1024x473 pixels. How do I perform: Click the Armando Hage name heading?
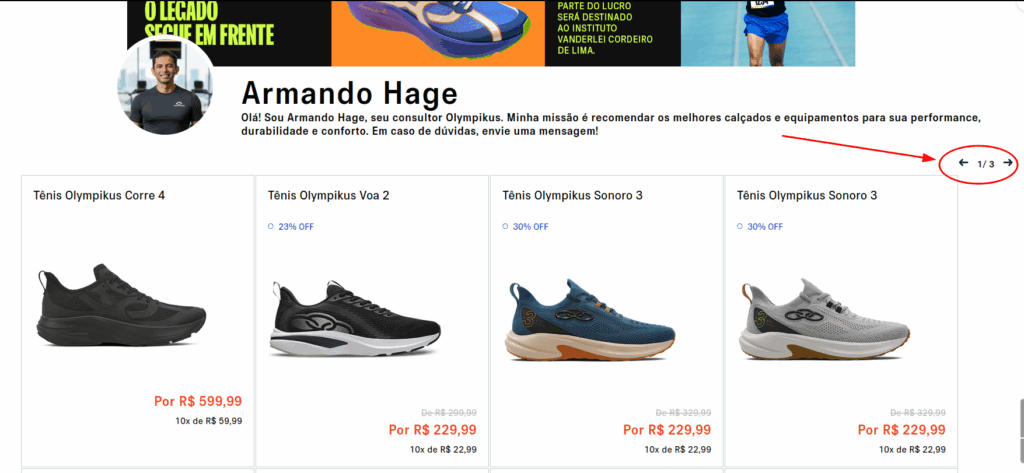[x=349, y=93]
